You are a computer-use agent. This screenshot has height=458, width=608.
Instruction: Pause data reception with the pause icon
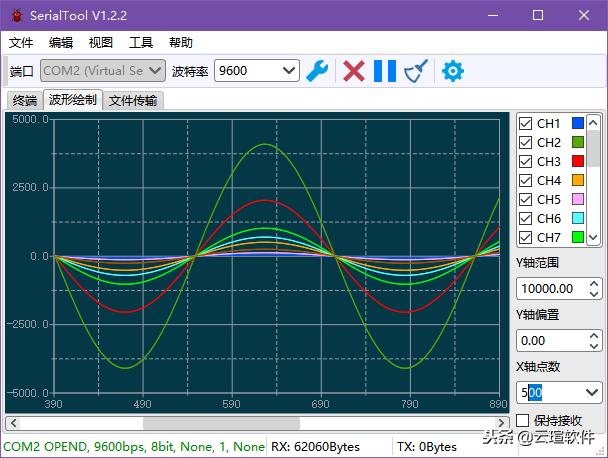coord(384,70)
